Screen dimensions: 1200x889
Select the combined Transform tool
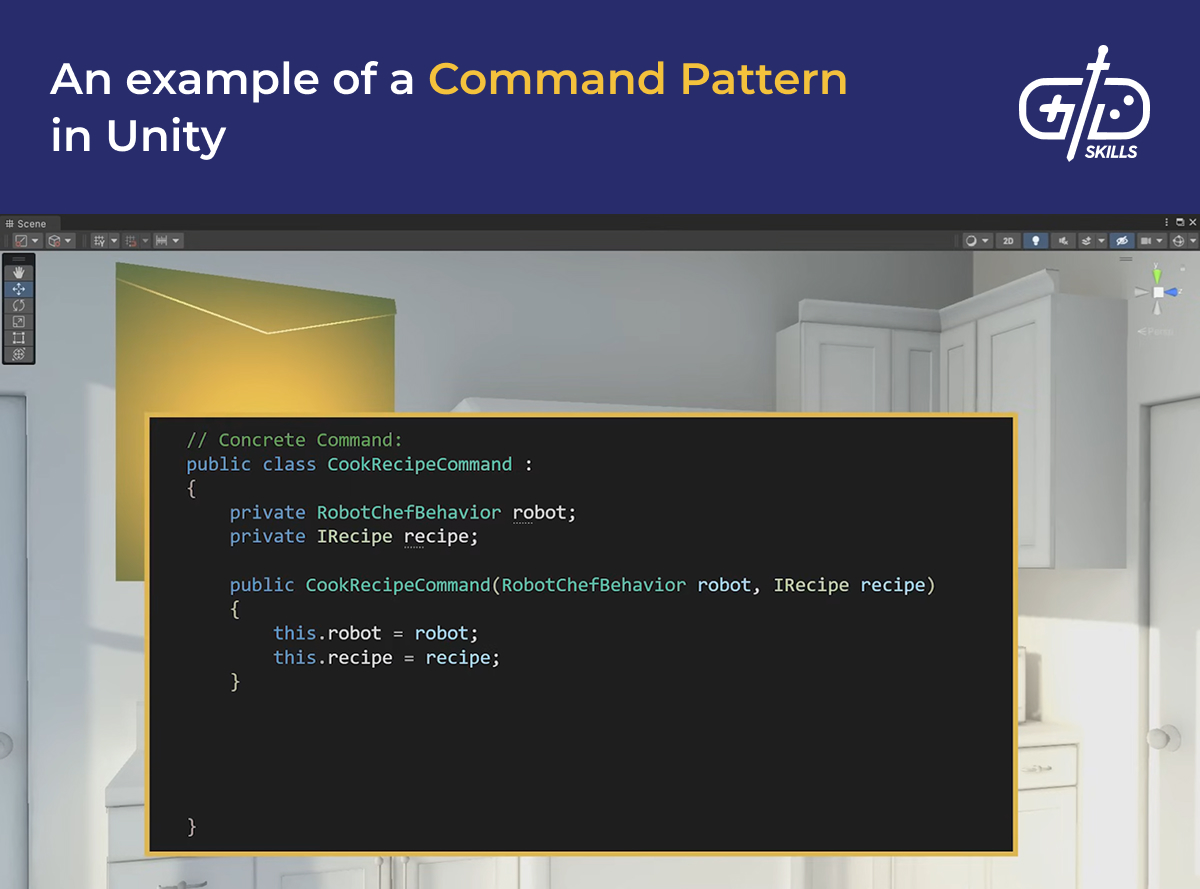19,354
